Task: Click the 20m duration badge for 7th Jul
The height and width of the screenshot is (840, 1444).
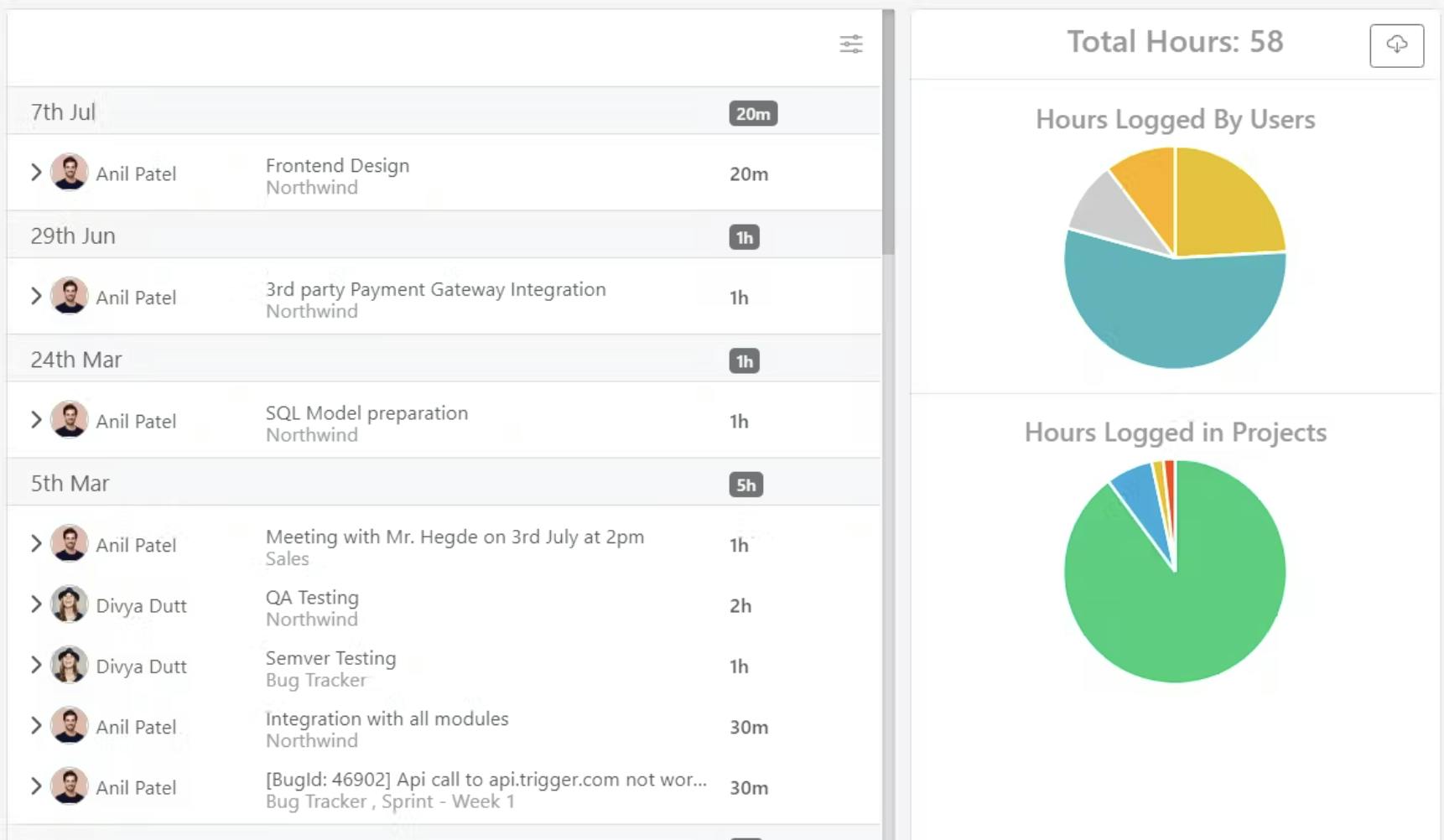Action: coord(753,113)
